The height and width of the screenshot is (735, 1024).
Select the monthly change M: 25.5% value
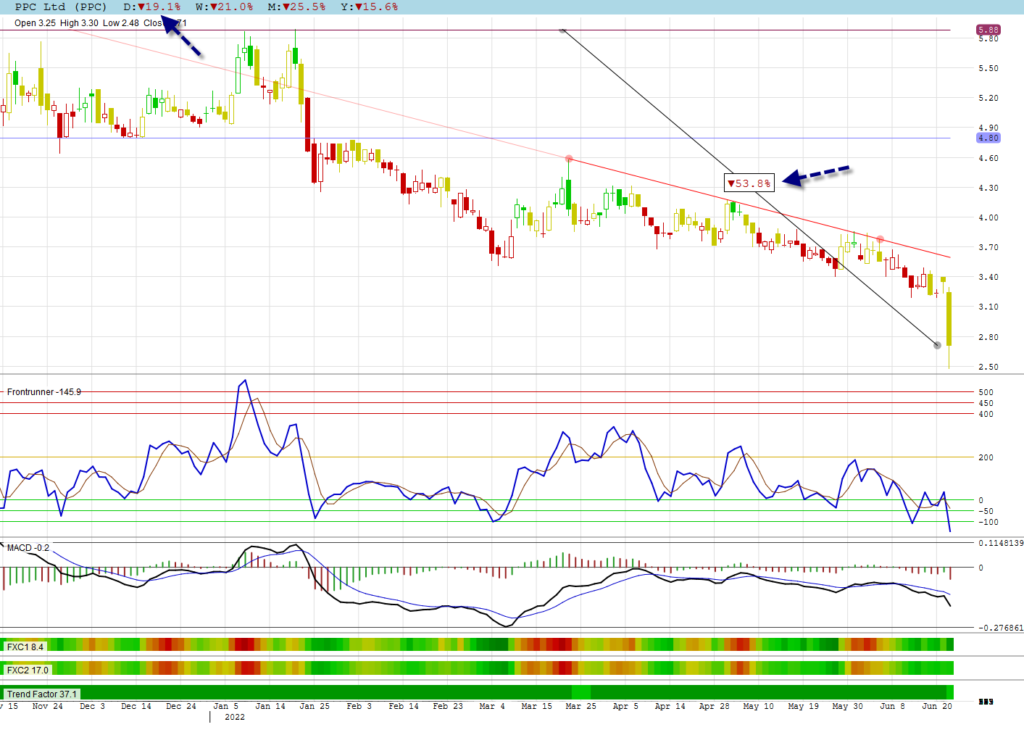tap(296, 7)
